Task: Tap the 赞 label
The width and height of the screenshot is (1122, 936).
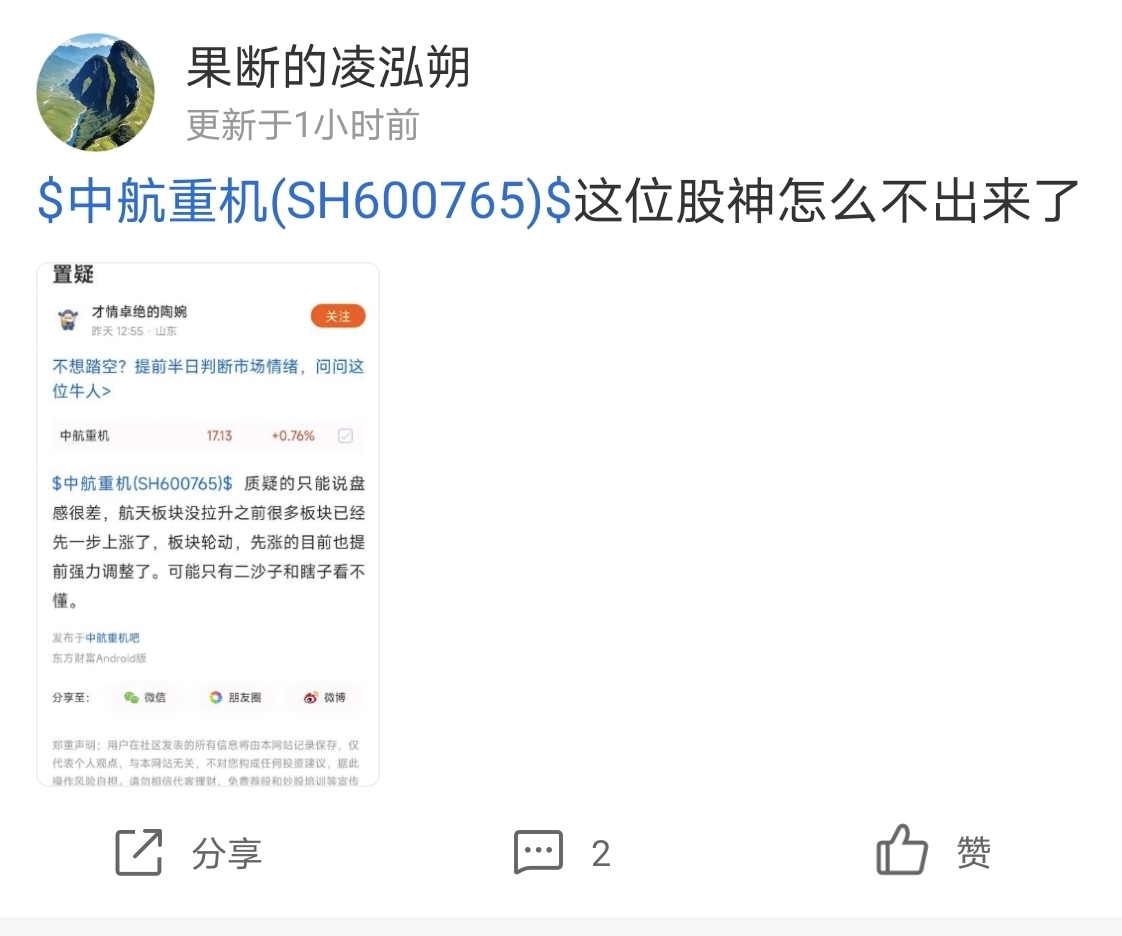Action: tap(973, 852)
